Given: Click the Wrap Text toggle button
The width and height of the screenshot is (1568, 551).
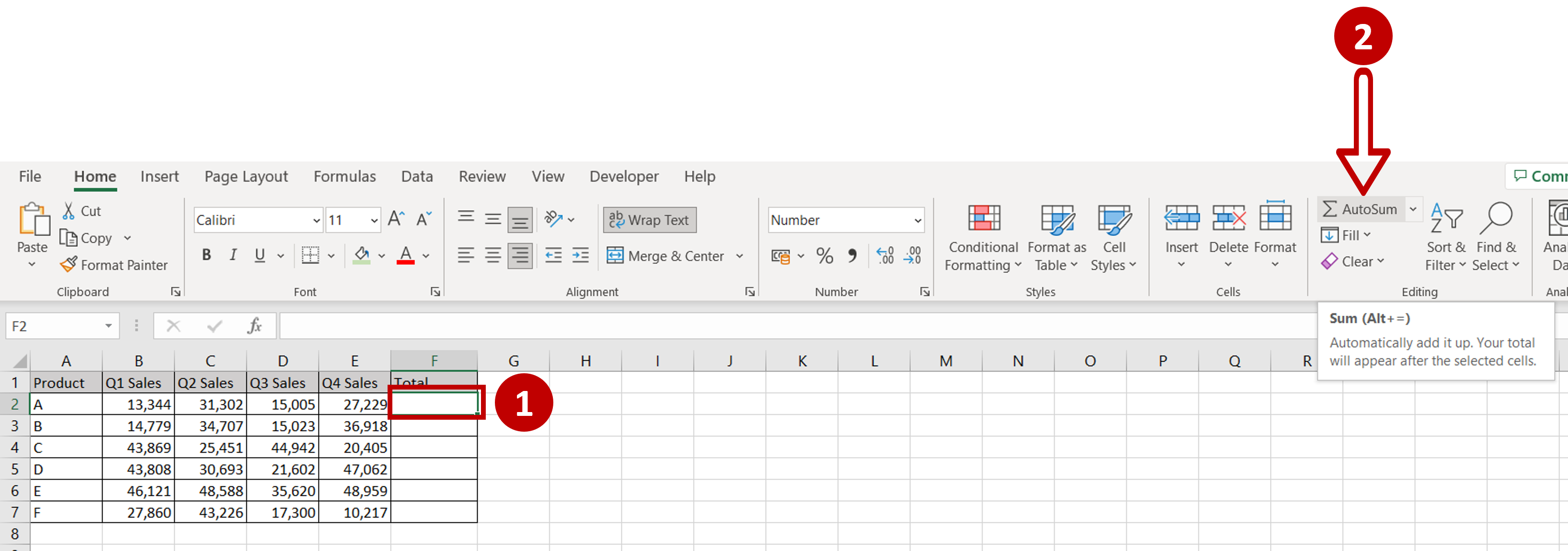Looking at the screenshot, I should (651, 219).
